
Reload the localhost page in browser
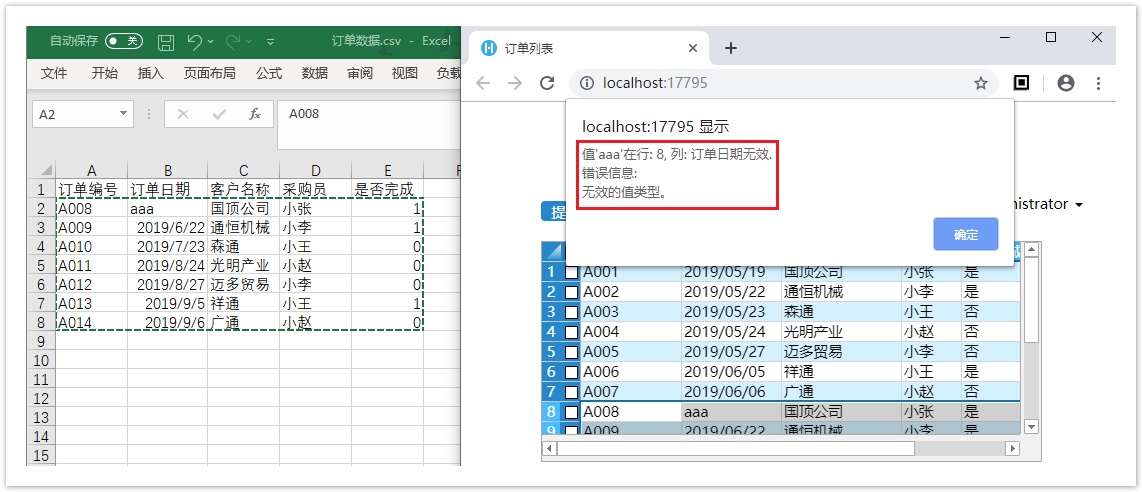click(547, 83)
